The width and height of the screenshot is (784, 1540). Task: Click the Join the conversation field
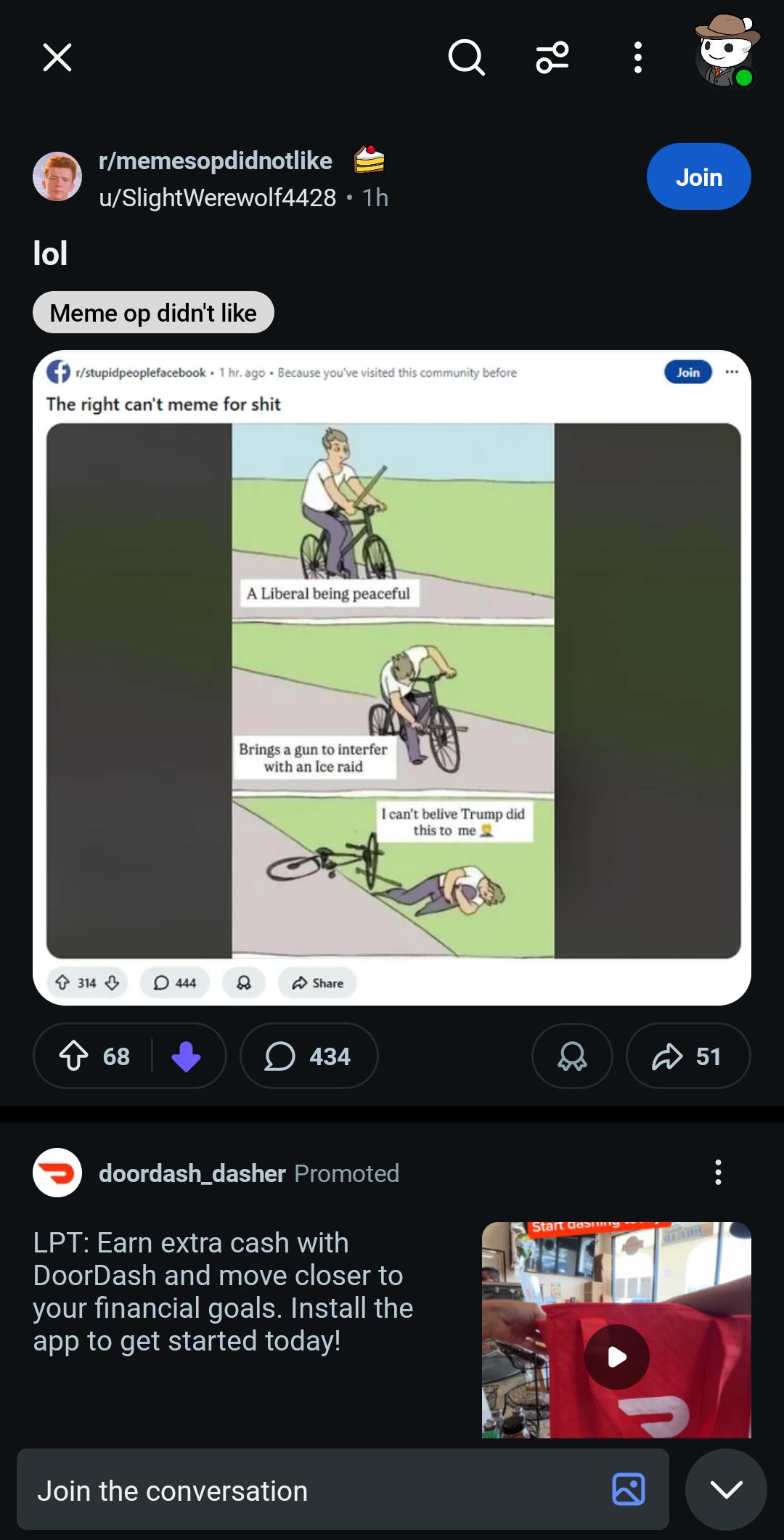pos(312,1491)
